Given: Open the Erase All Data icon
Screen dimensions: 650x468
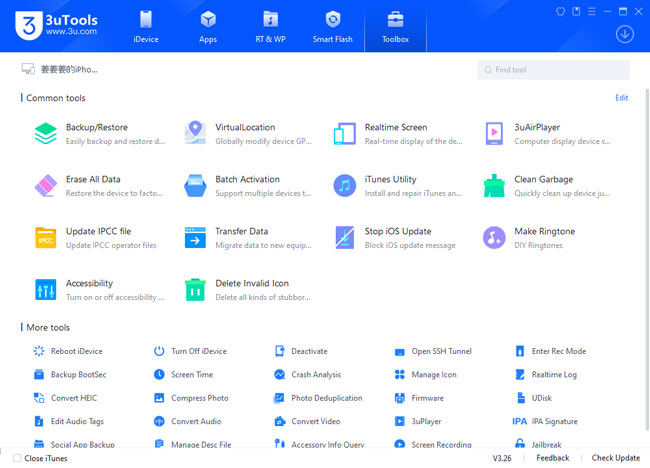Looking at the screenshot, I should [x=46, y=185].
